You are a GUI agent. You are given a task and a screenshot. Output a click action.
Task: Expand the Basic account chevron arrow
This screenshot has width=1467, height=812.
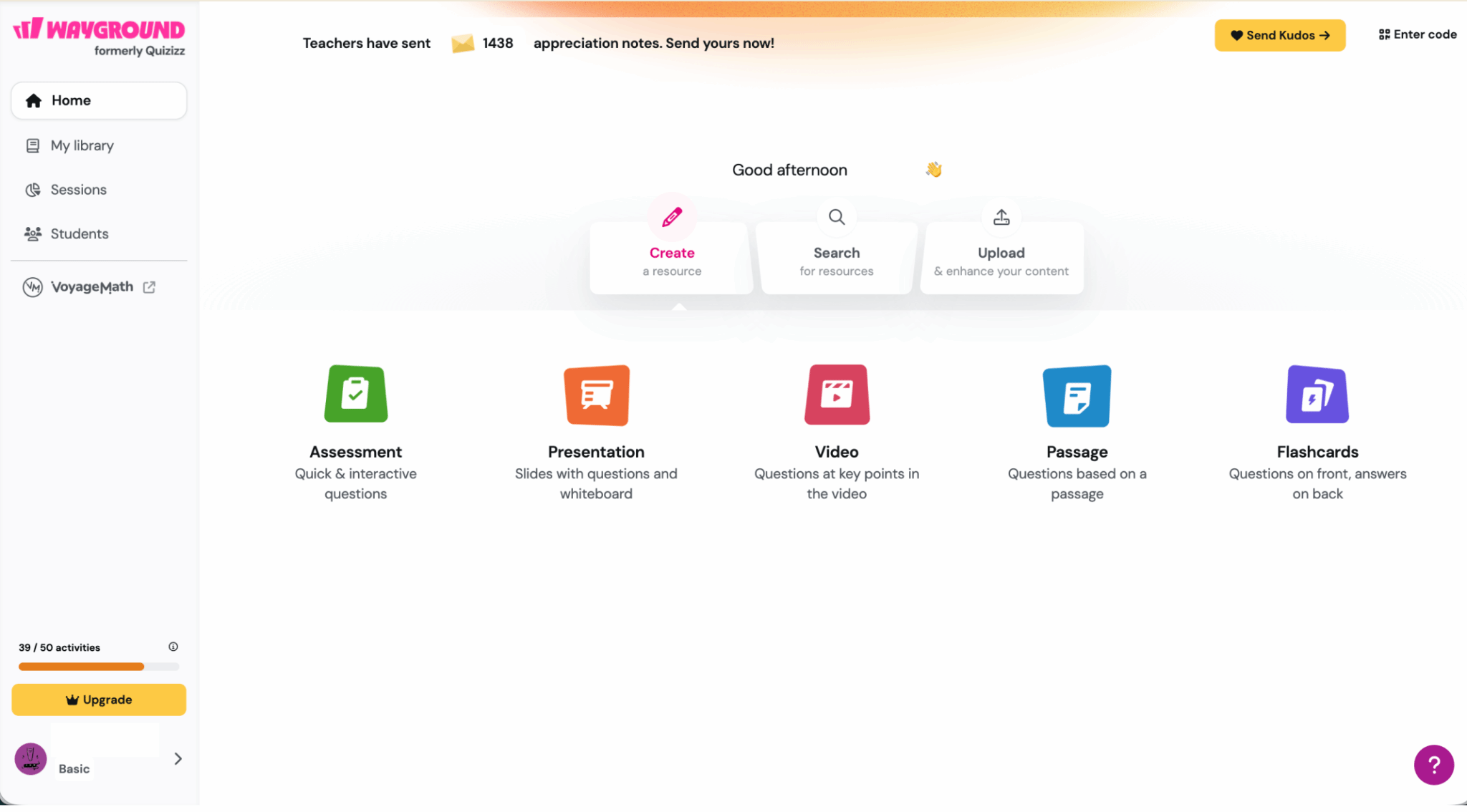click(178, 758)
